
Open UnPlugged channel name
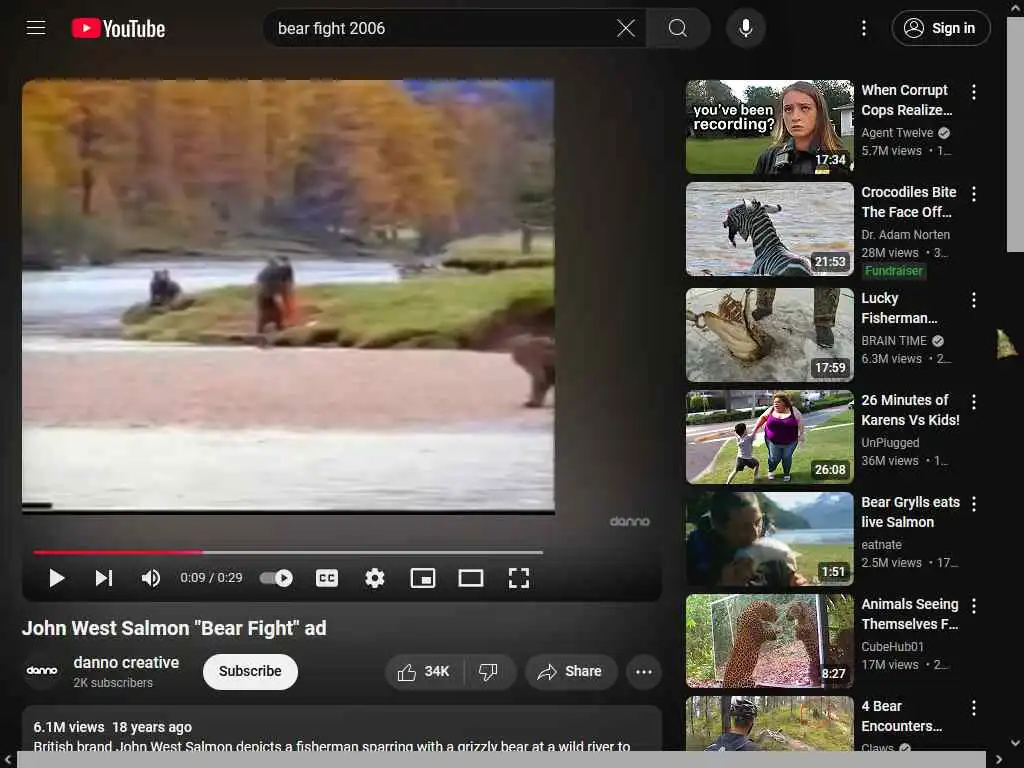(890, 443)
